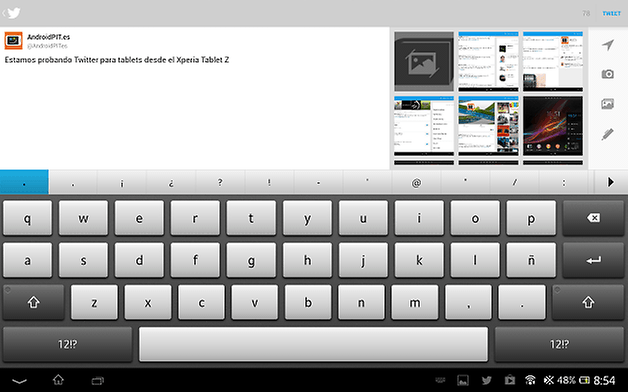Tap the x key

(148, 302)
